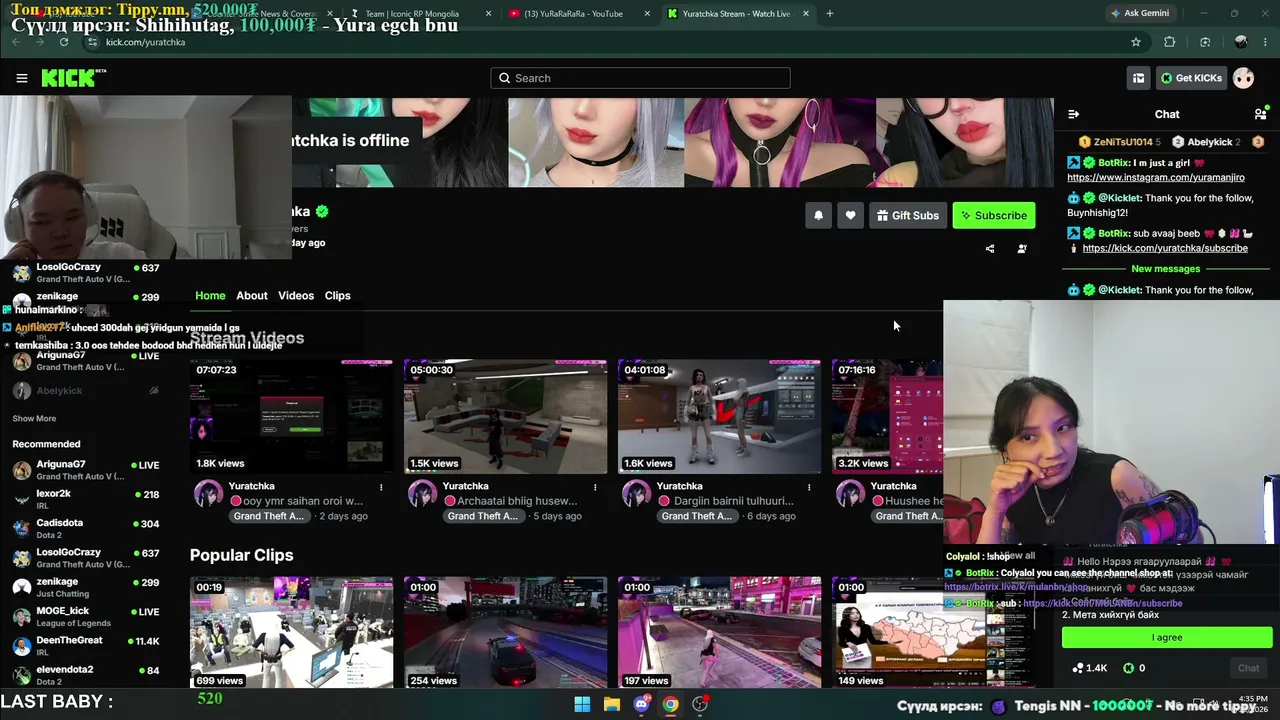
Task: Switch to the Videos channel tab
Action: click(x=296, y=296)
